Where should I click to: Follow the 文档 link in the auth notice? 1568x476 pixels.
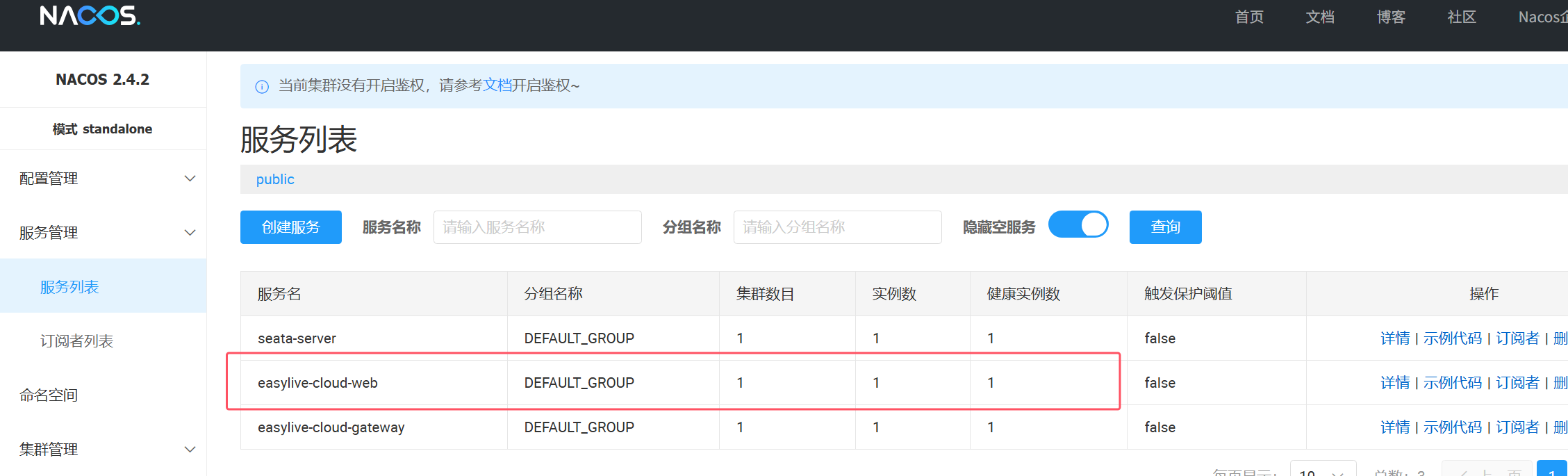click(497, 85)
